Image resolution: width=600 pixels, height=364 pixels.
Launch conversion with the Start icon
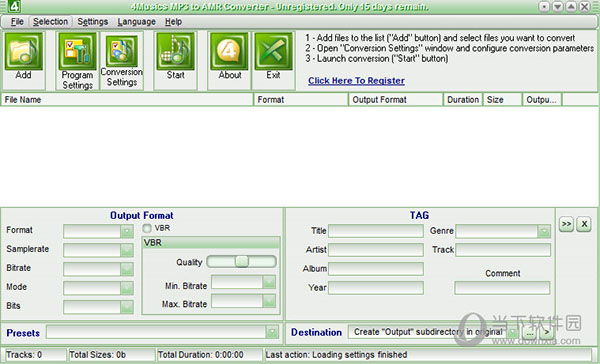point(176,52)
